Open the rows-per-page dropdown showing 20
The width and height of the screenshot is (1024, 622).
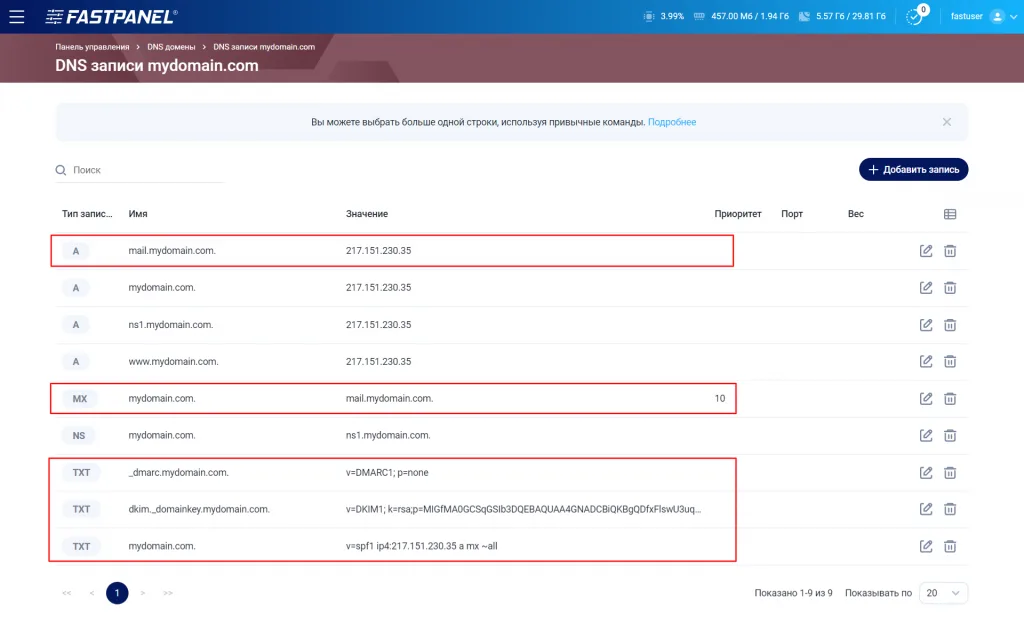(943, 593)
